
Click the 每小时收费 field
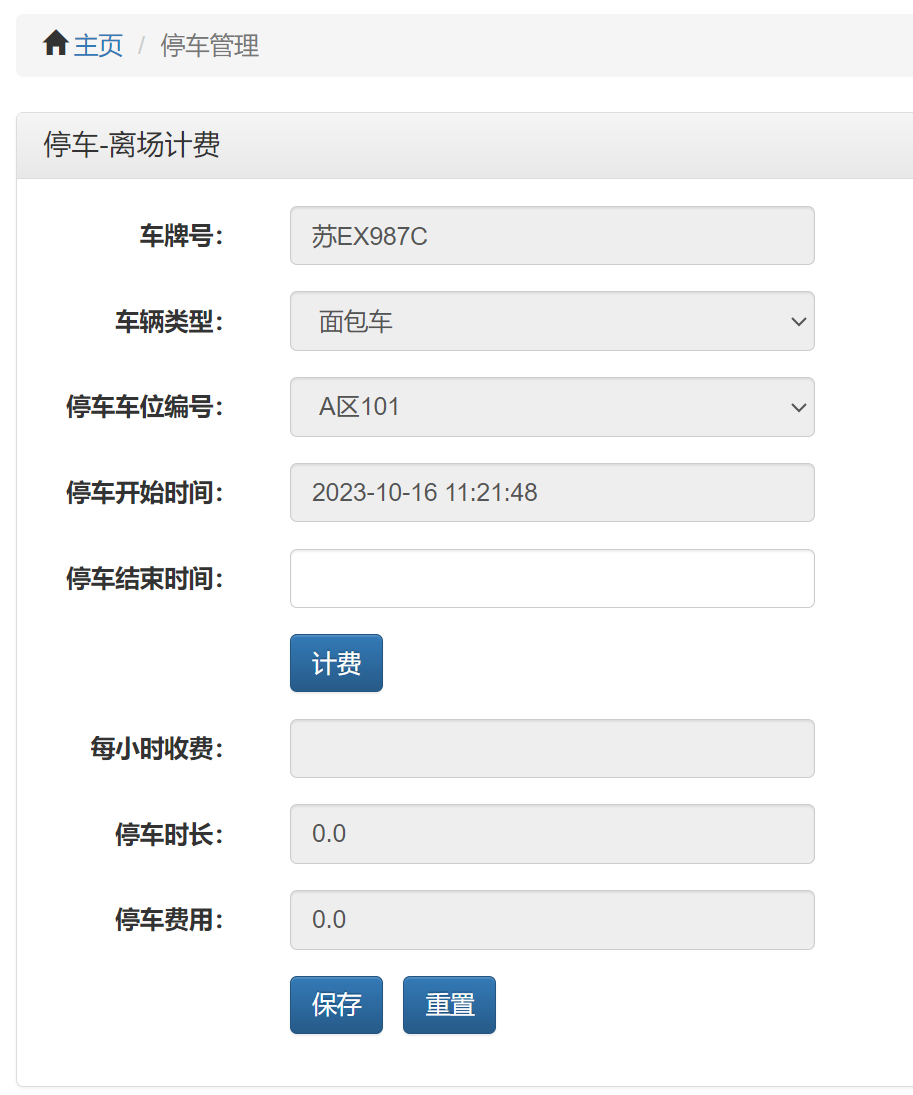(x=550, y=748)
